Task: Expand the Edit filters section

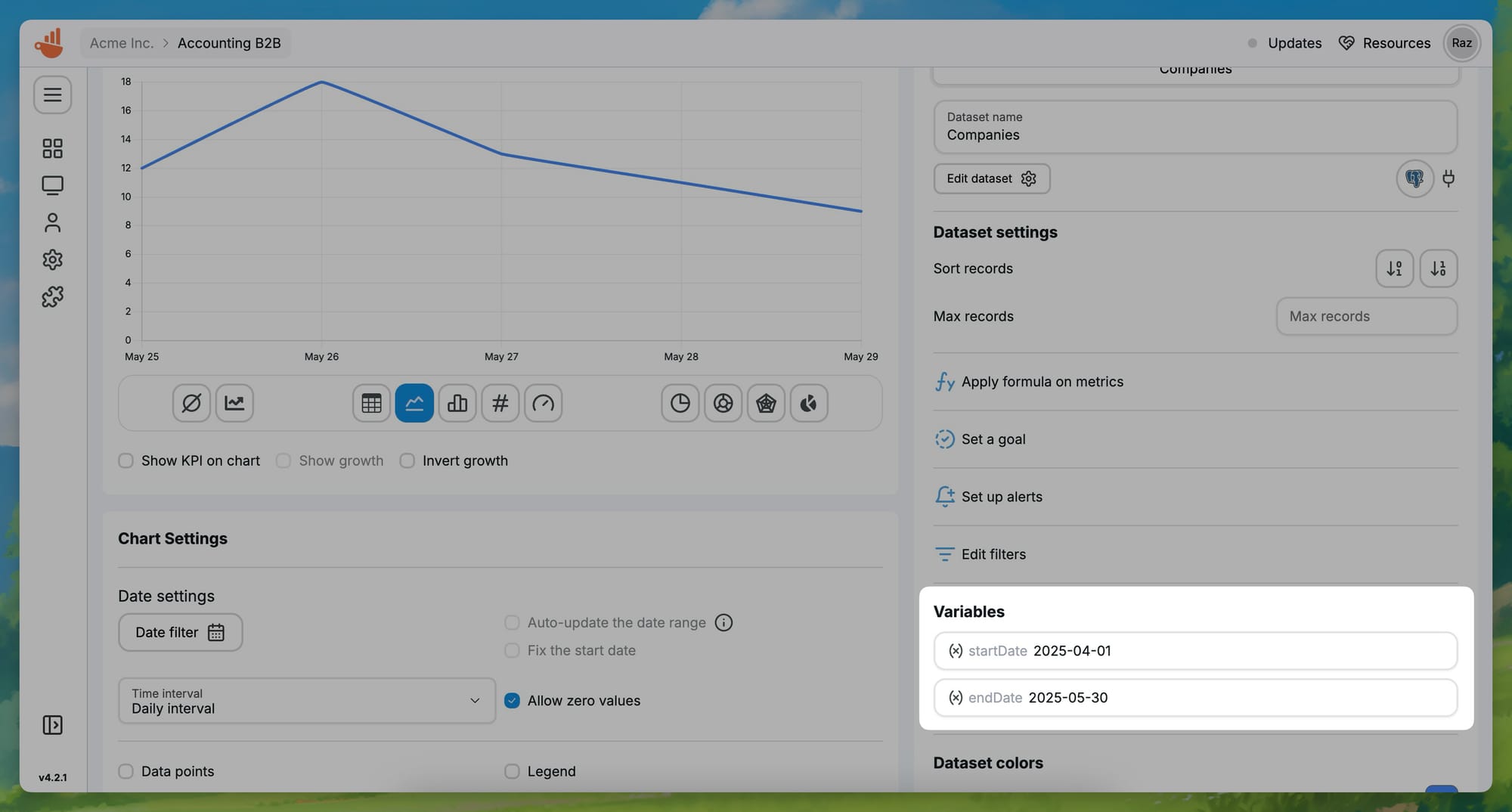Action: pyautogui.click(x=993, y=554)
